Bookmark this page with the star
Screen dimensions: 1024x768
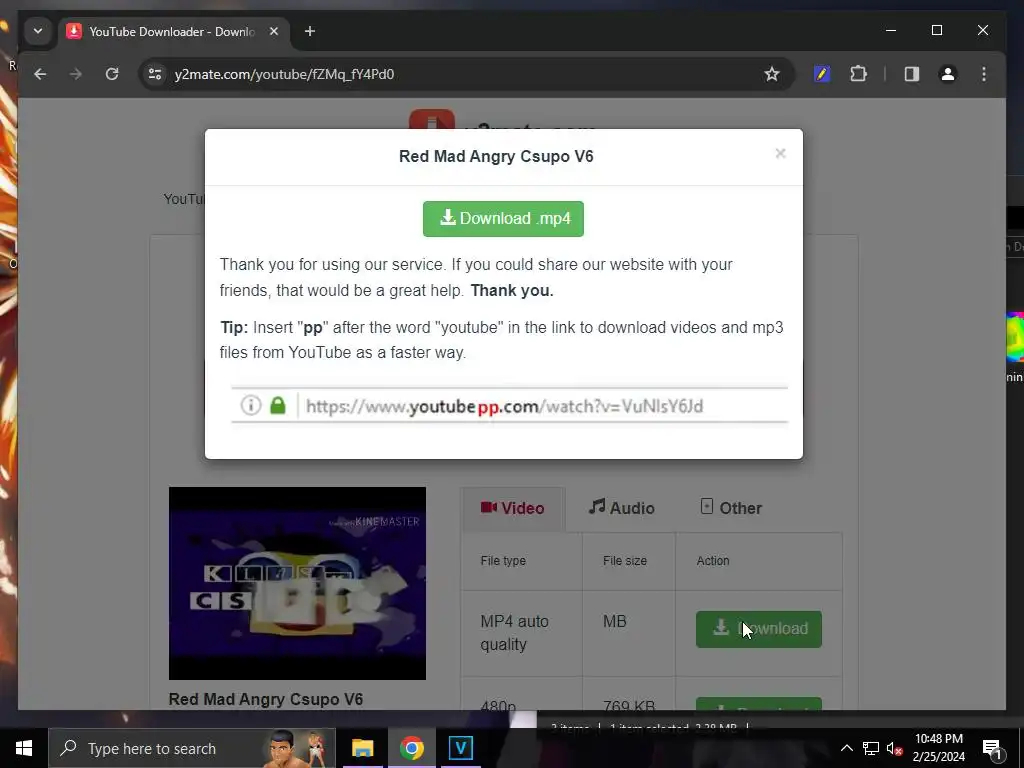[x=772, y=74]
